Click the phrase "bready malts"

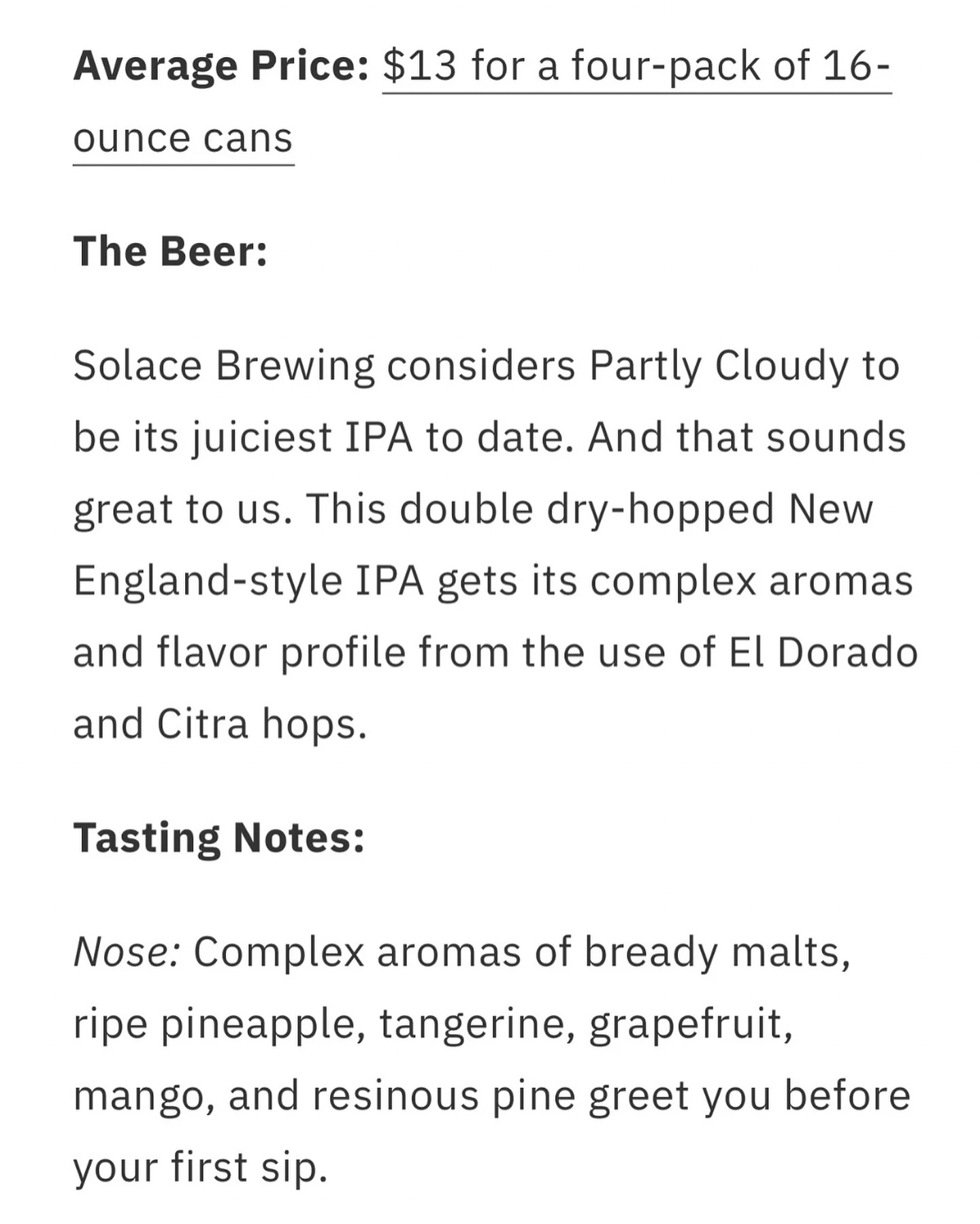[x=717, y=952]
